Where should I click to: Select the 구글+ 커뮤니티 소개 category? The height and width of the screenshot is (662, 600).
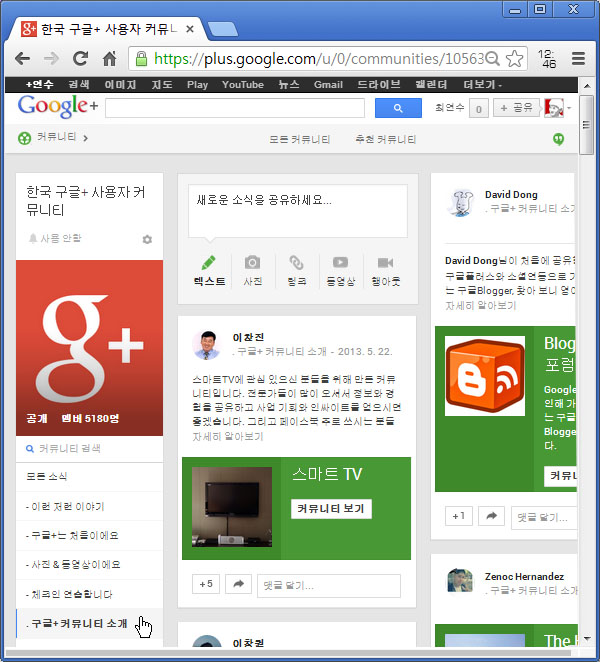coord(90,624)
